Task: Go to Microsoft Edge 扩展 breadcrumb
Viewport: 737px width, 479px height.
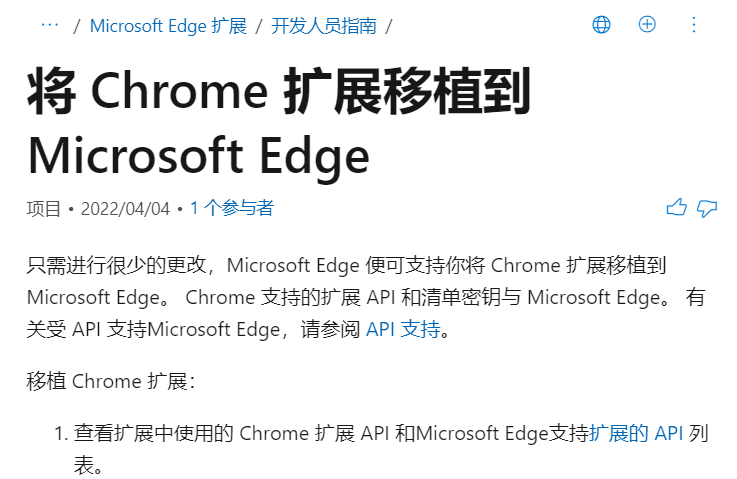Action: pos(168,26)
